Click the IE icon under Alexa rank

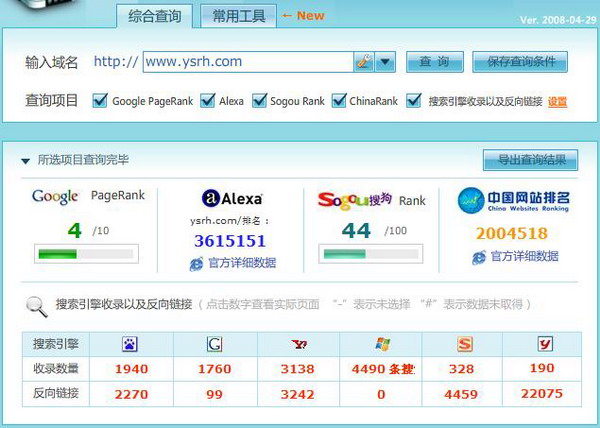point(197,264)
